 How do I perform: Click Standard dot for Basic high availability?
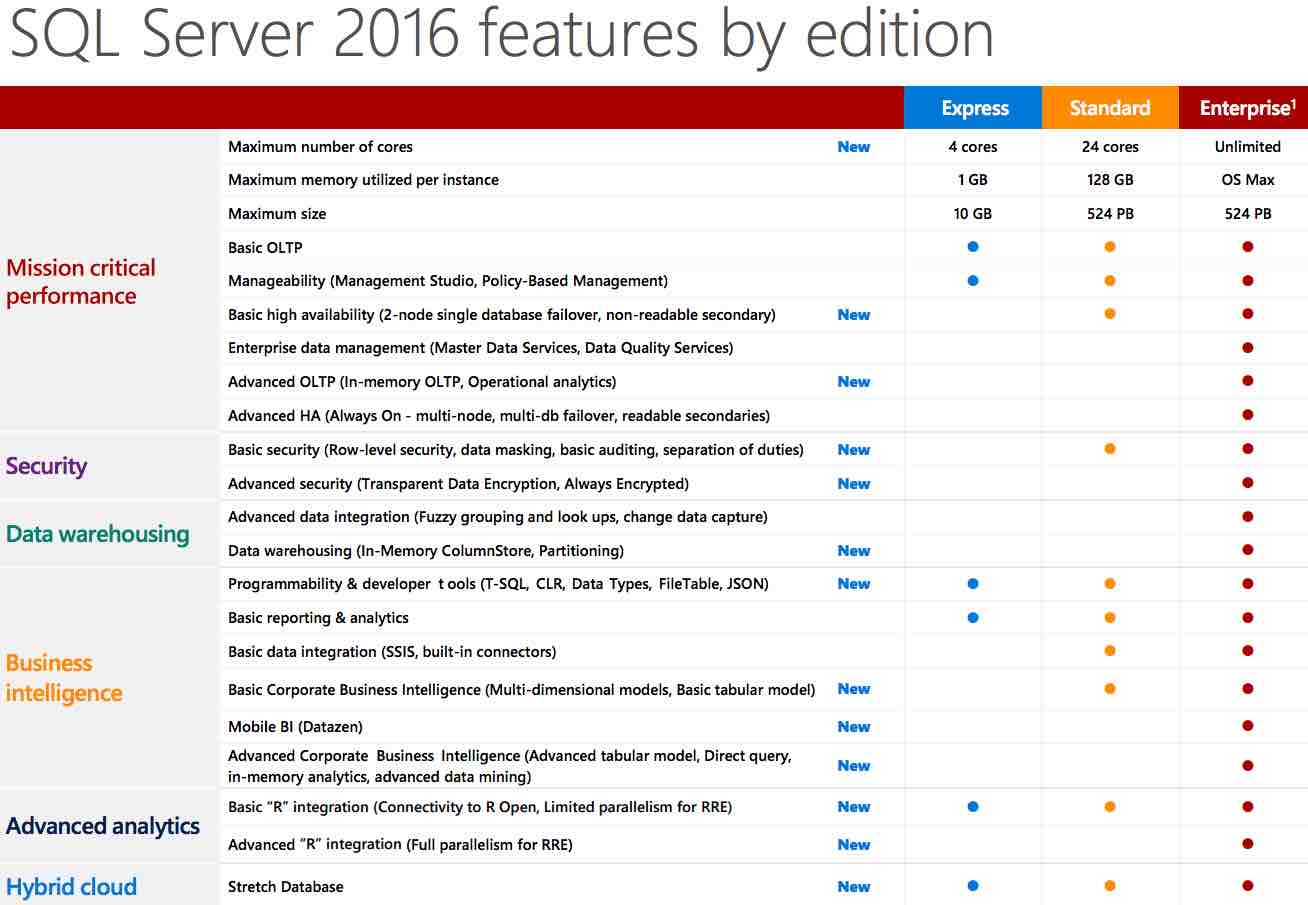(1110, 314)
